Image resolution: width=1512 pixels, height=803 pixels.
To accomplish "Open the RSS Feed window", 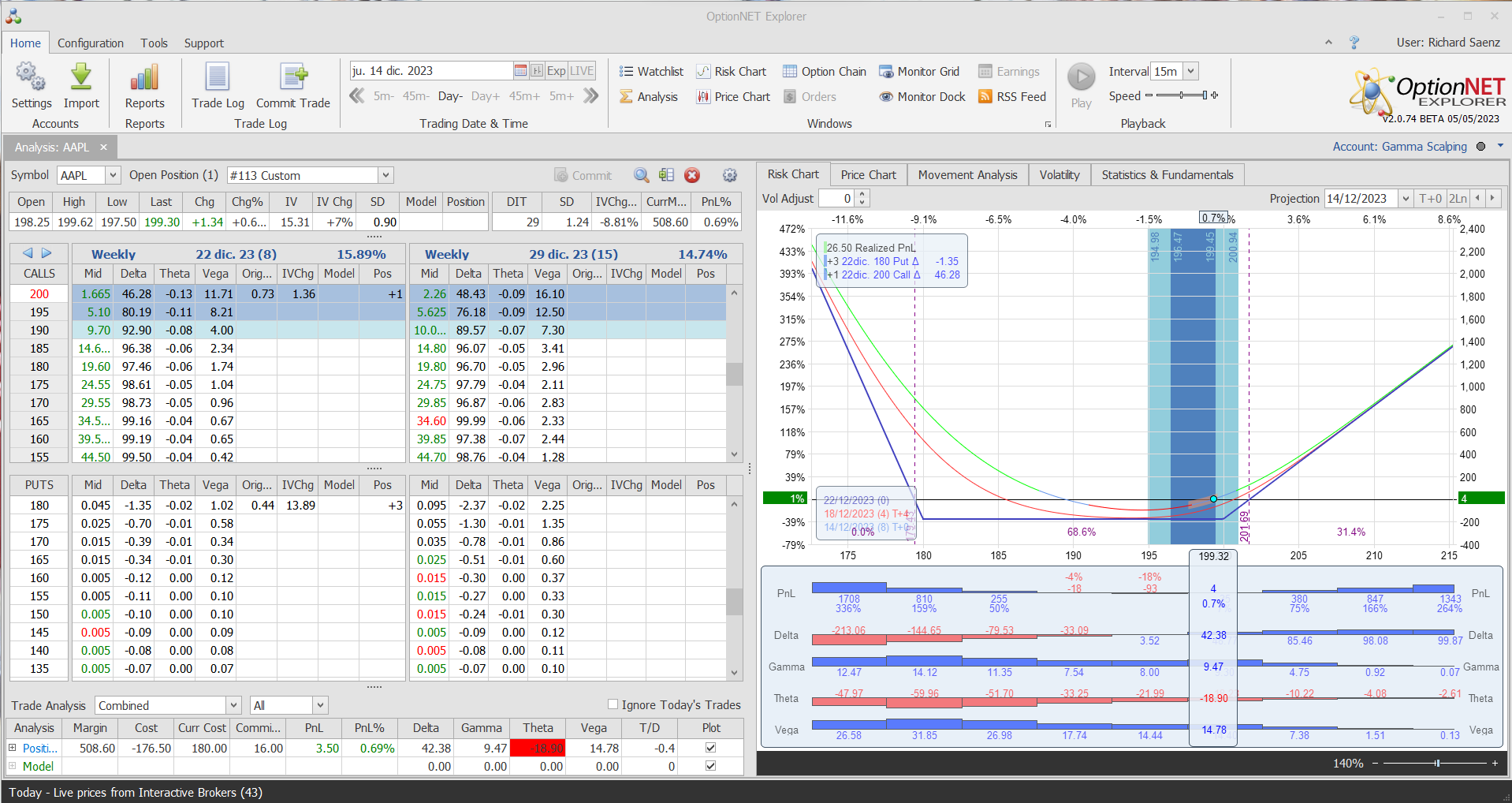I will pyautogui.click(x=1012, y=97).
